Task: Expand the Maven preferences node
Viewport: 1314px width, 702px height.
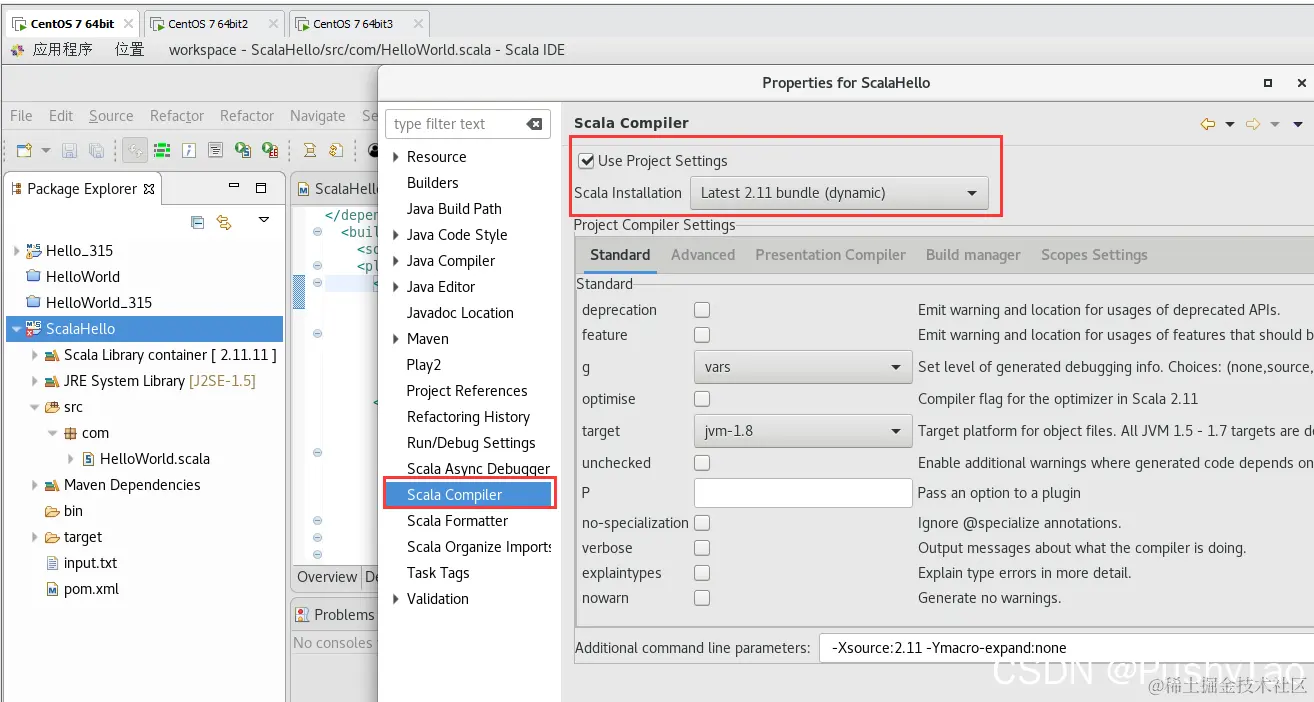Action: pyautogui.click(x=396, y=339)
